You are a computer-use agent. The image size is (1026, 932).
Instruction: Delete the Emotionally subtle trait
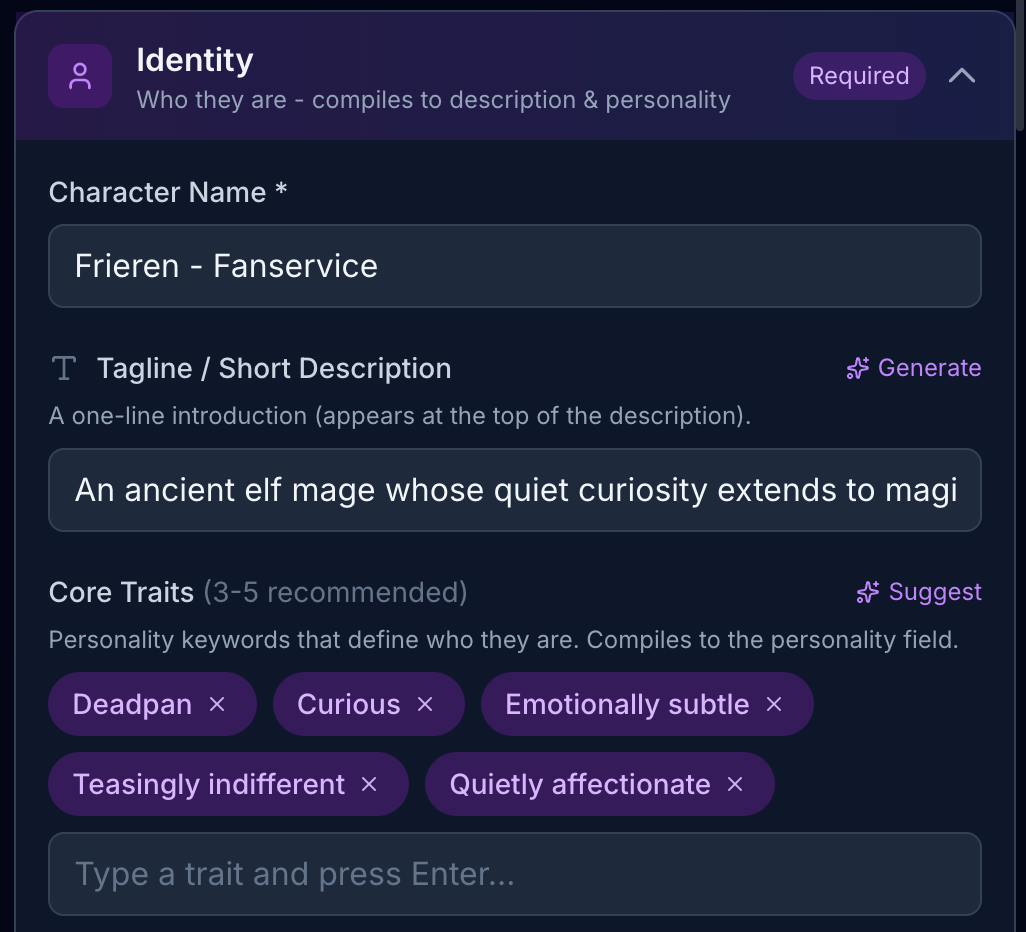pyautogui.click(x=774, y=705)
